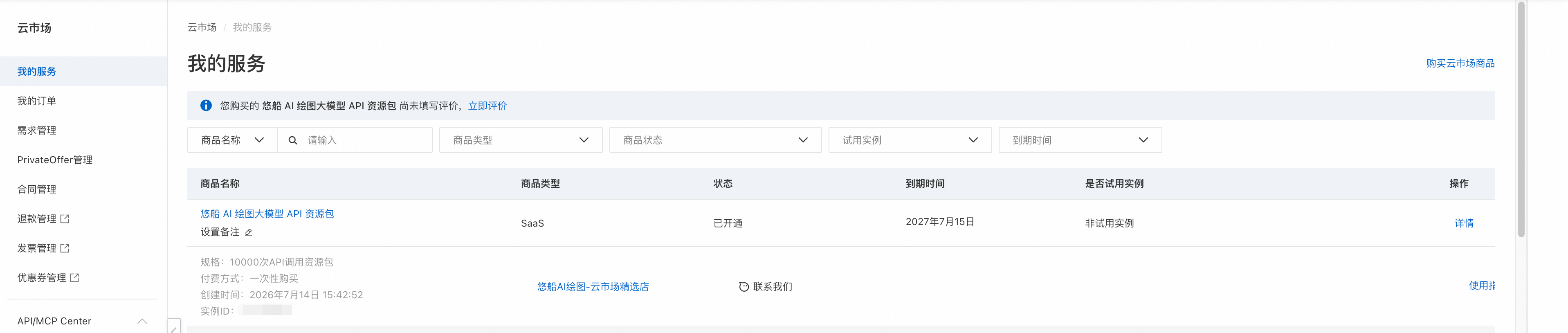The width and height of the screenshot is (1568, 333).
Task: Open the 到期时间 filter dropdown
Action: 1080,140
